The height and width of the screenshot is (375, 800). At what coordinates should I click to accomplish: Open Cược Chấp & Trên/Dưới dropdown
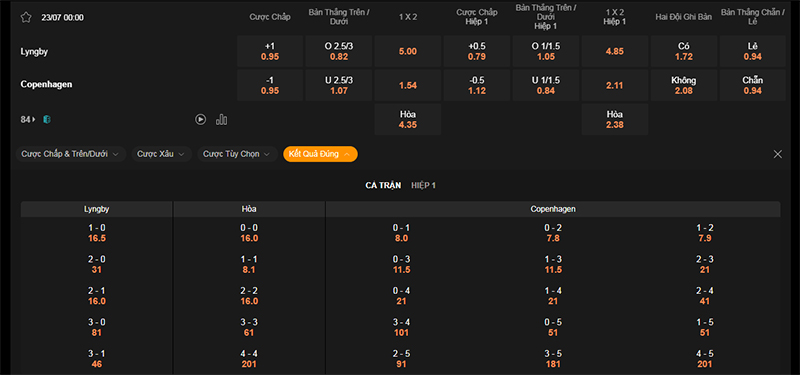pos(70,154)
